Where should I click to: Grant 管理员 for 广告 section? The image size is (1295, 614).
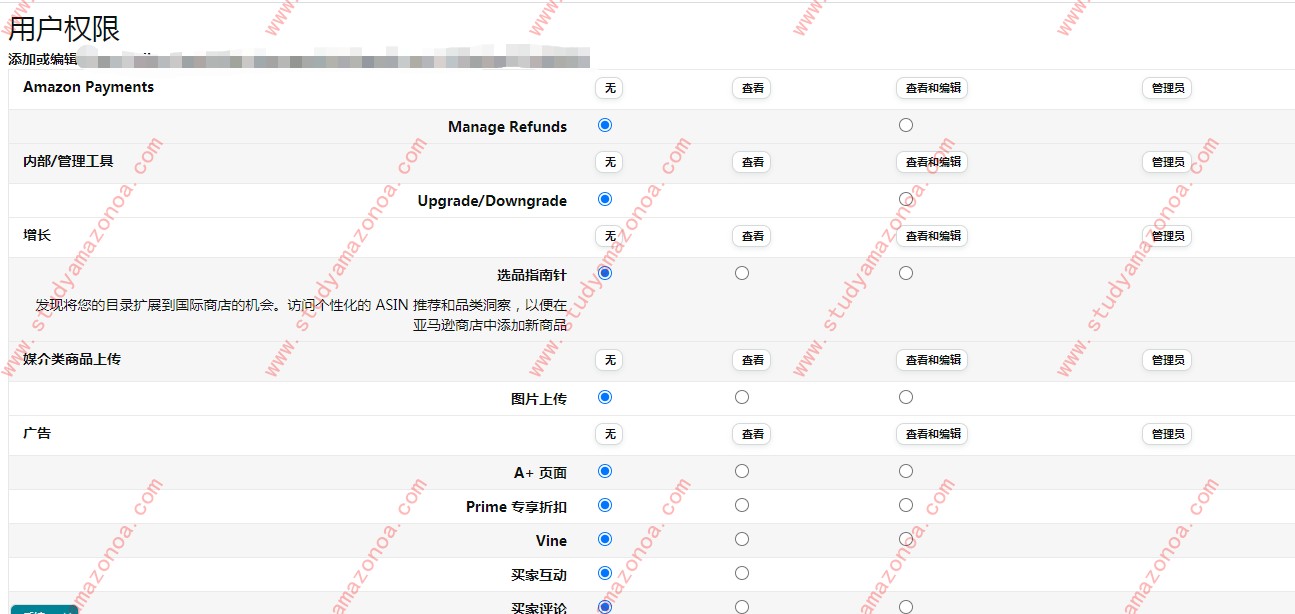[1167, 434]
